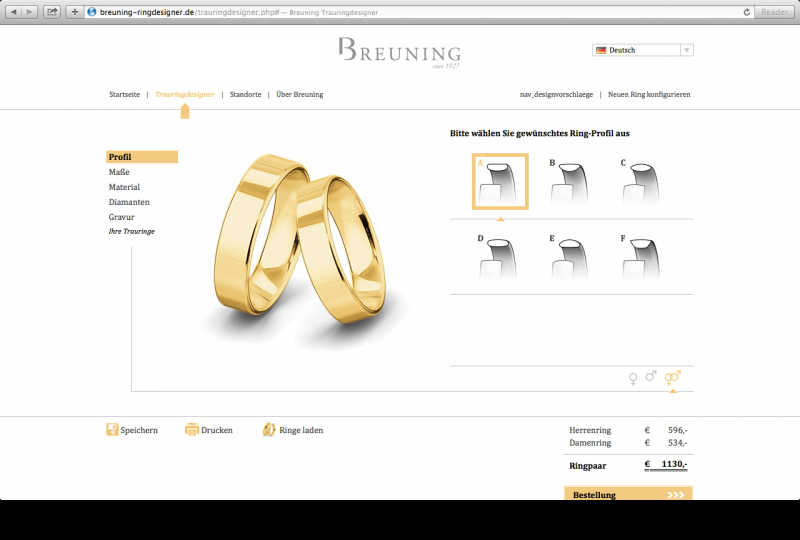This screenshot has height=540, width=800.
Task: Open Ihre Trauringe summary
Action: click(132, 231)
